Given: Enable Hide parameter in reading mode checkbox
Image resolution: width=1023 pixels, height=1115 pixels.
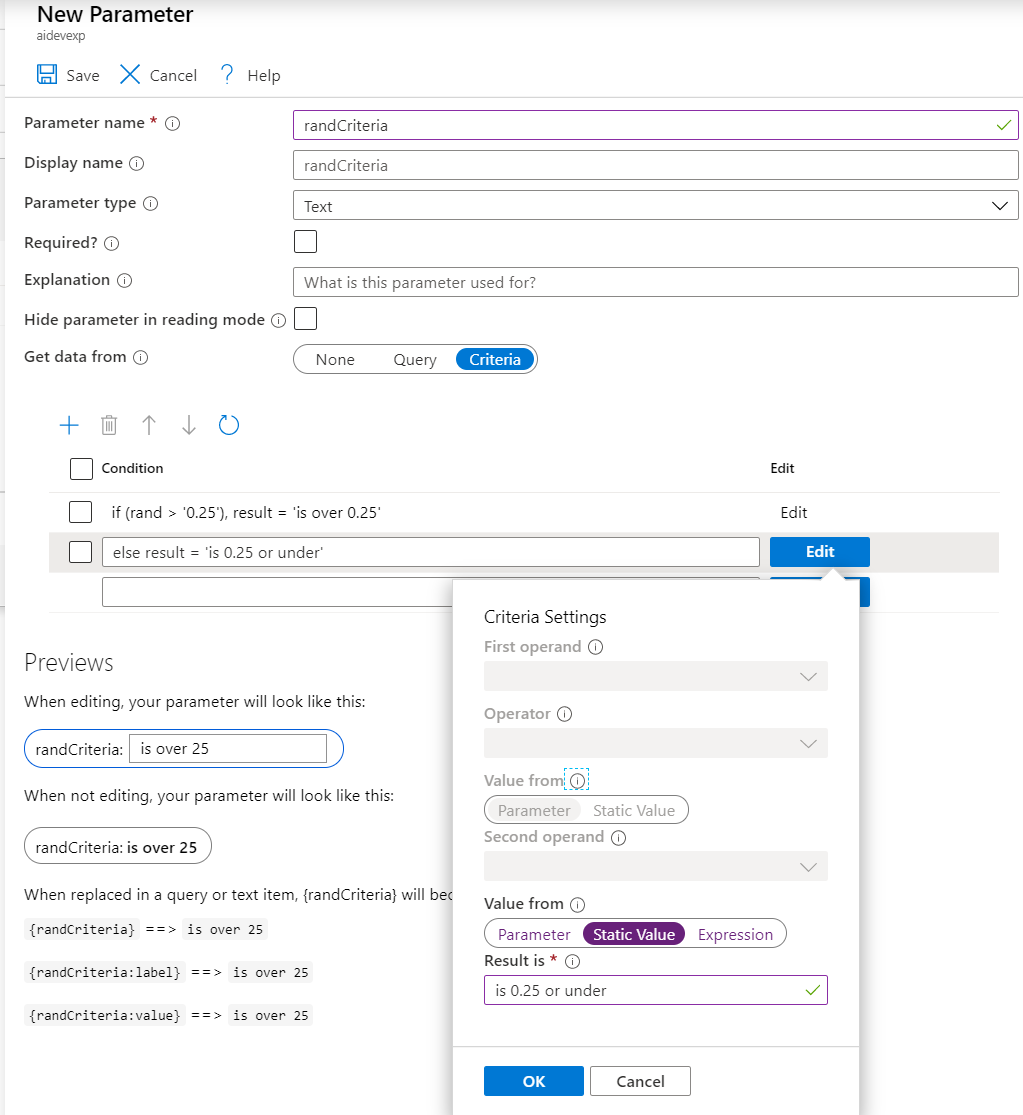Looking at the screenshot, I should tap(305, 319).
